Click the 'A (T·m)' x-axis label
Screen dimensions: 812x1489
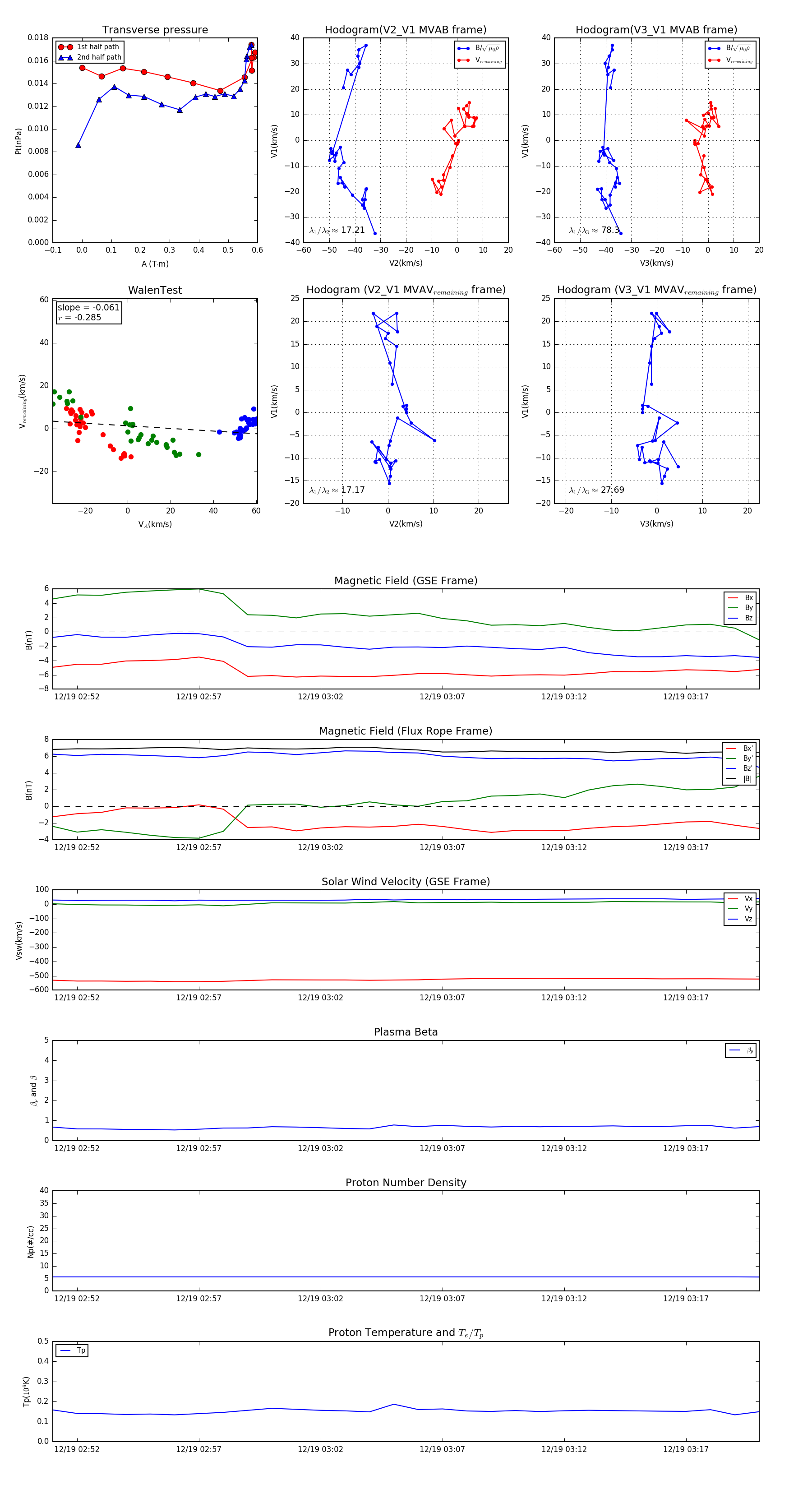[155, 264]
